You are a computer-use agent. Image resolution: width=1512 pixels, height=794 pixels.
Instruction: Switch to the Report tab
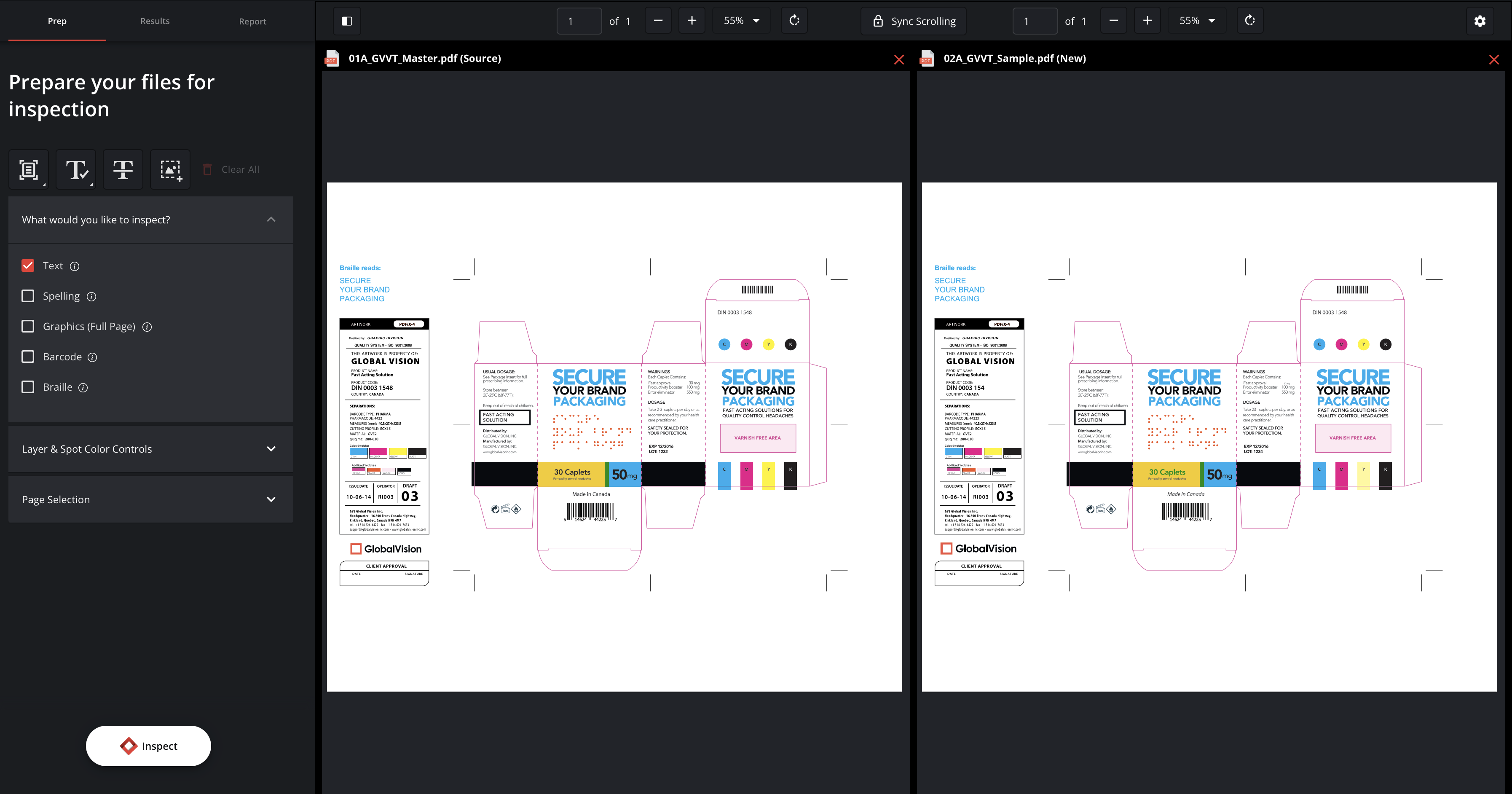click(252, 21)
